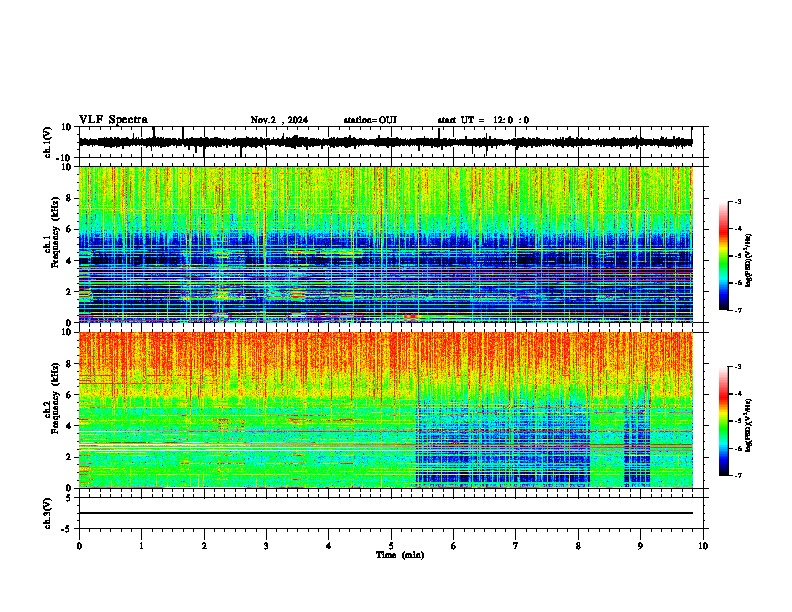
Task: Click the ch.1 color bar "log(PSD)" units label
Action: [748, 261]
